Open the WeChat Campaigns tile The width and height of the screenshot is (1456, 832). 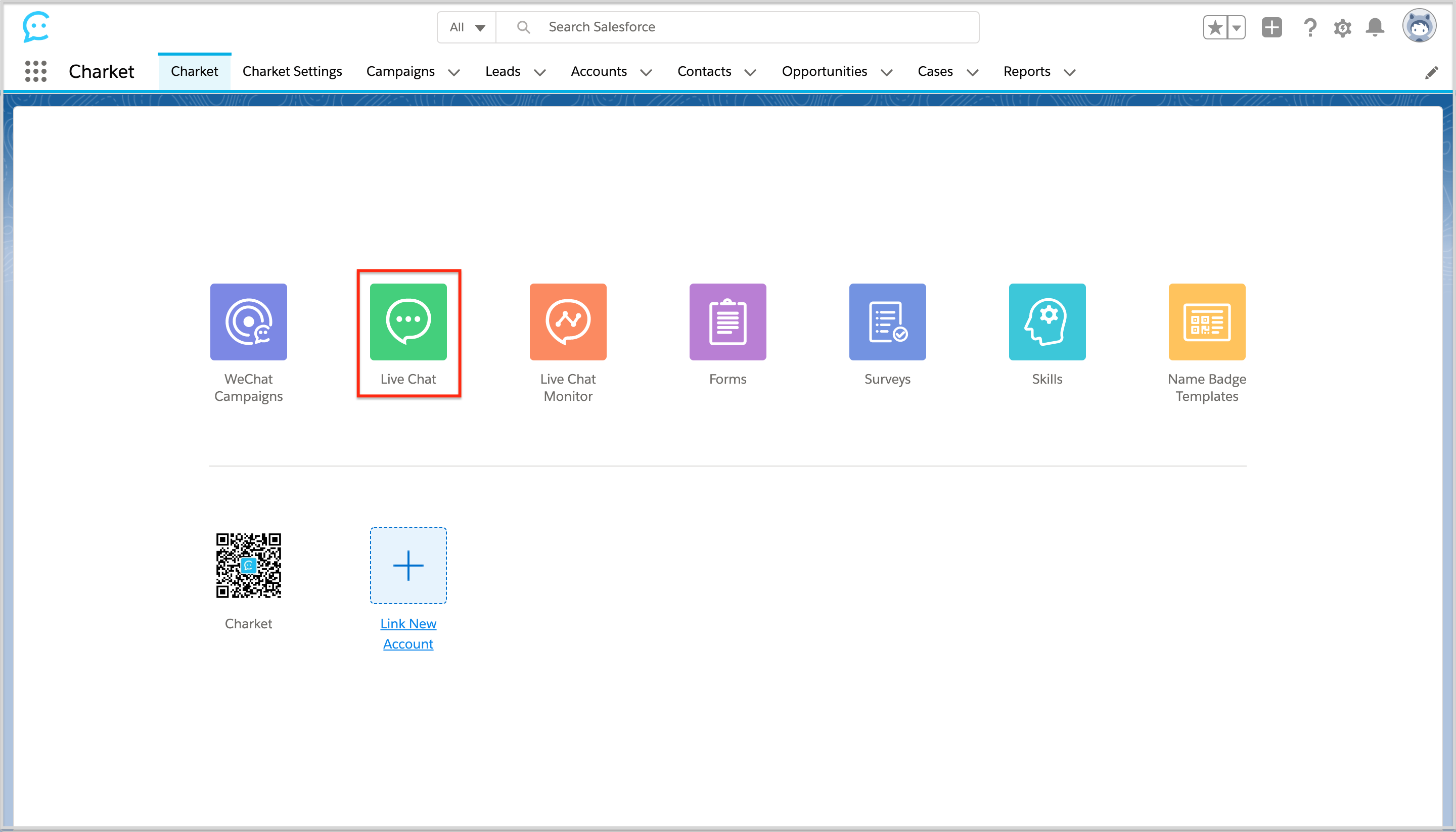pos(249,321)
